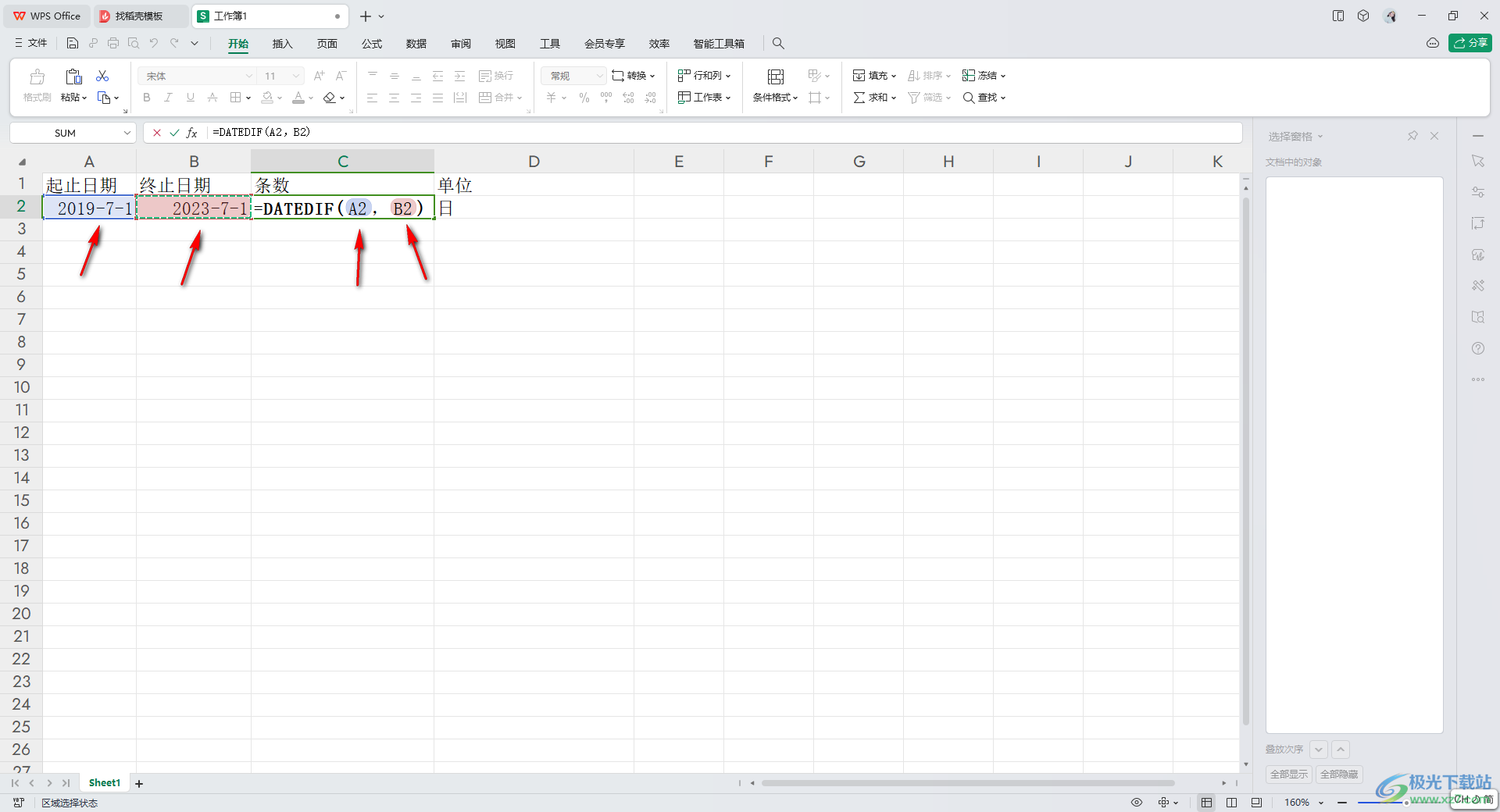Image resolution: width=1500 pixels, height=812 pixels.
Task: Increase font size with the A+ icon
Action: pos(319,76)
